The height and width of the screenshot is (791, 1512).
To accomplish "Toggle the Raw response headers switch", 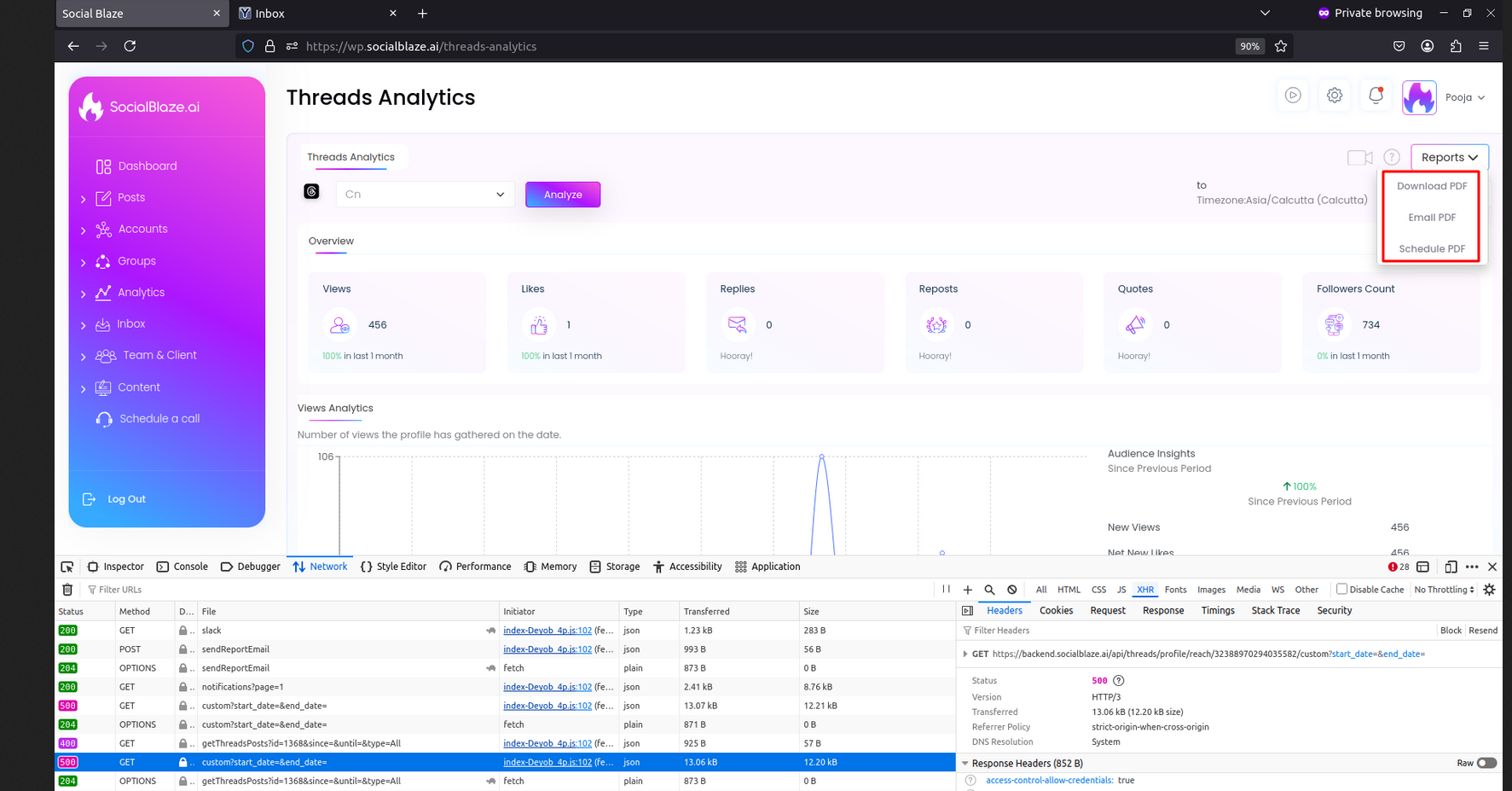I will (1486, 763).
